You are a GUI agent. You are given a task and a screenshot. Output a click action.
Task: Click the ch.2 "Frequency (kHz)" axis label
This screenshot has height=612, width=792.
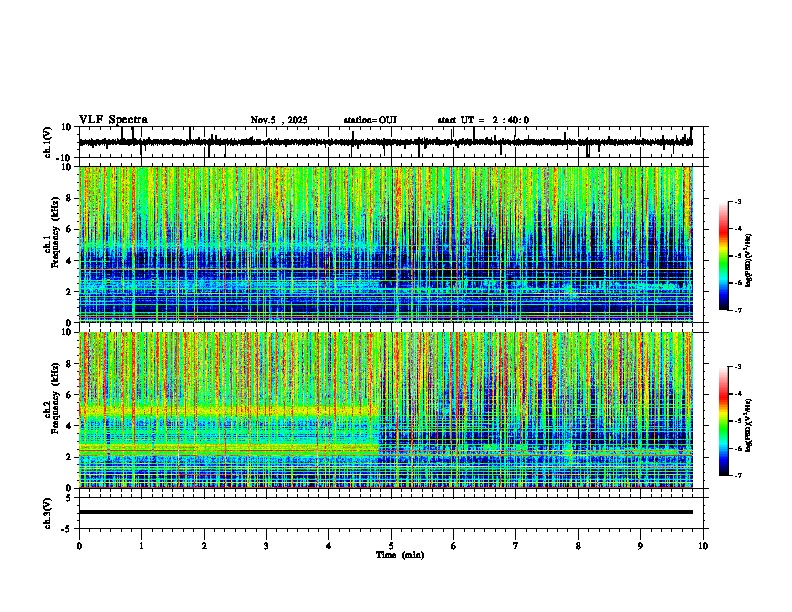pos(55,398)
